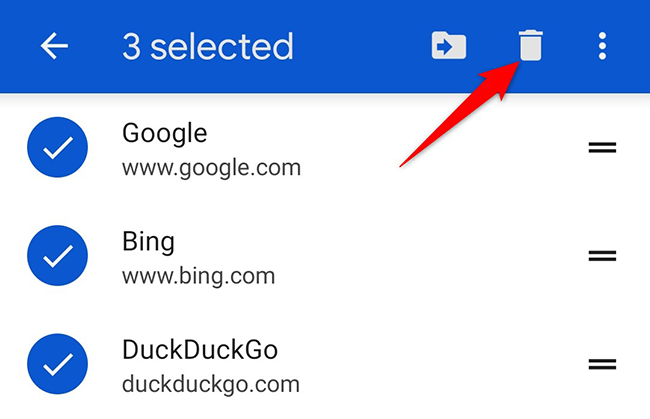
Task: Uncheck the Google bookmark
Action: pos(57,148)
